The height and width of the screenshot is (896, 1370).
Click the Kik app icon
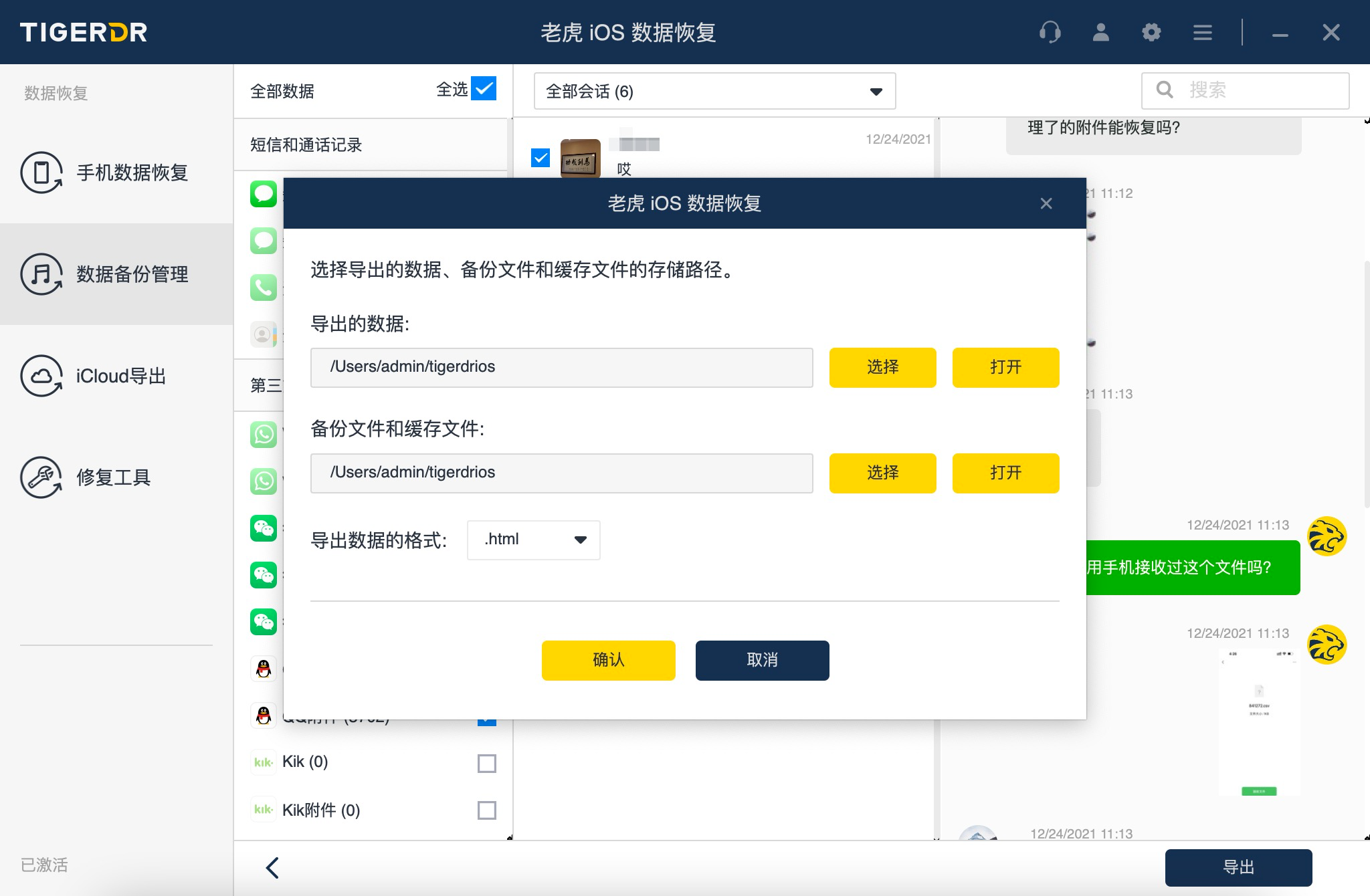tap(264, 762)
